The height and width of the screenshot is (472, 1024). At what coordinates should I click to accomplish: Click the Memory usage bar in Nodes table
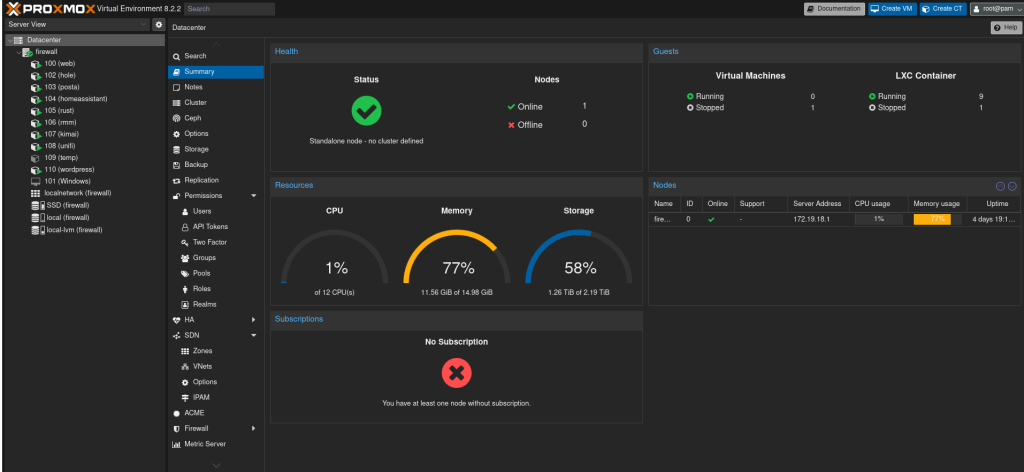pyautogui.click(x=937, y=219)
